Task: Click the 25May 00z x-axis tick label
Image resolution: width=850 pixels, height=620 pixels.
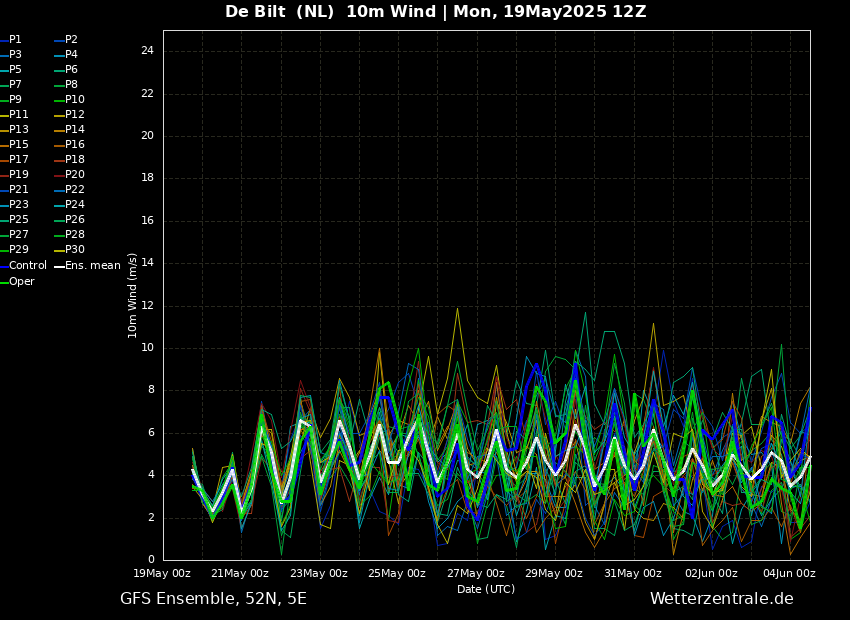Action: 397,573
